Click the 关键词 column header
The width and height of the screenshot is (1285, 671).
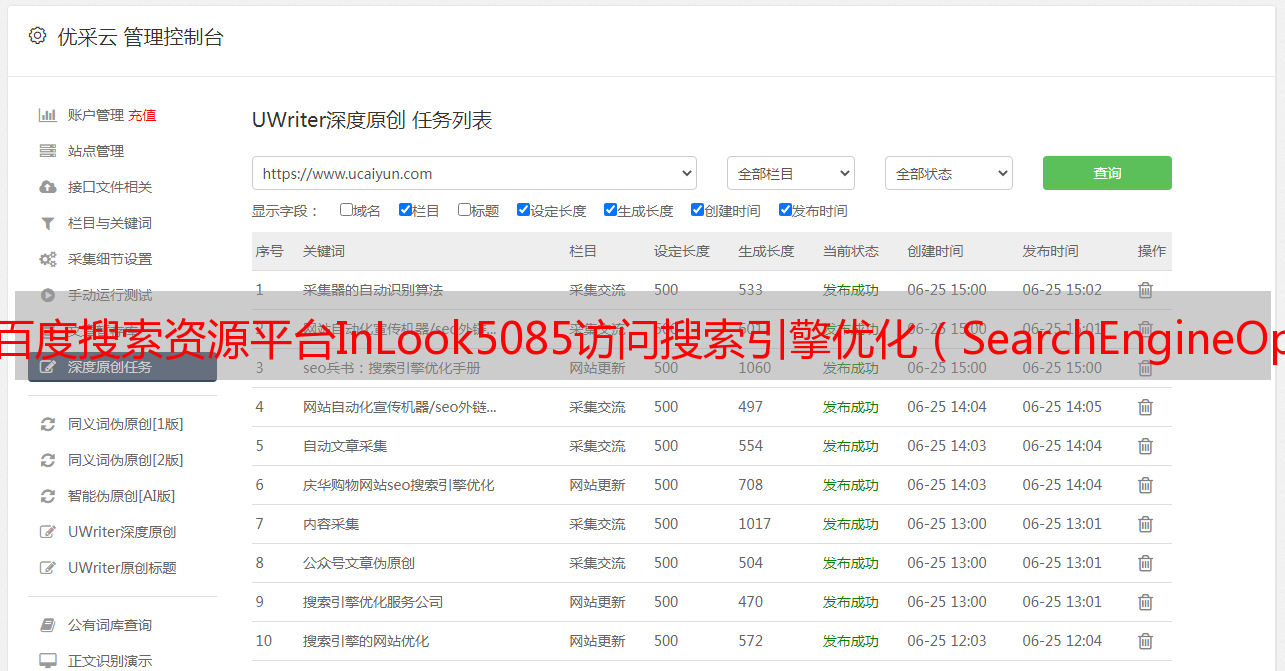[x=324, y=251]
